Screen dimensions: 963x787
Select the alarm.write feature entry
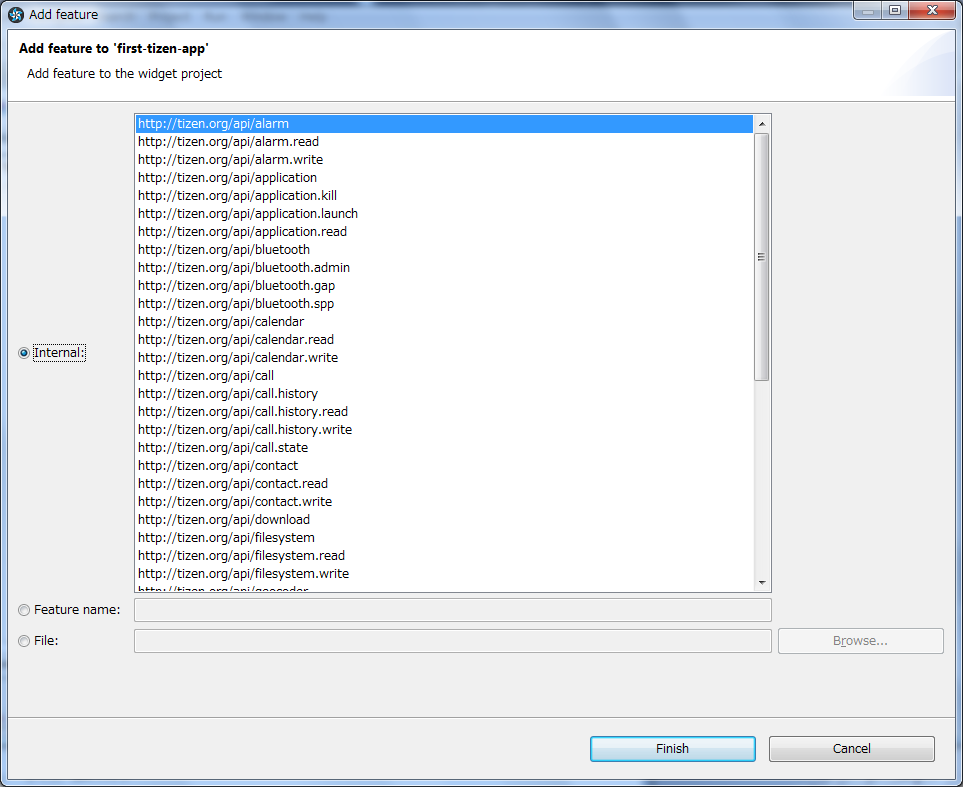[x=445, y=160]
